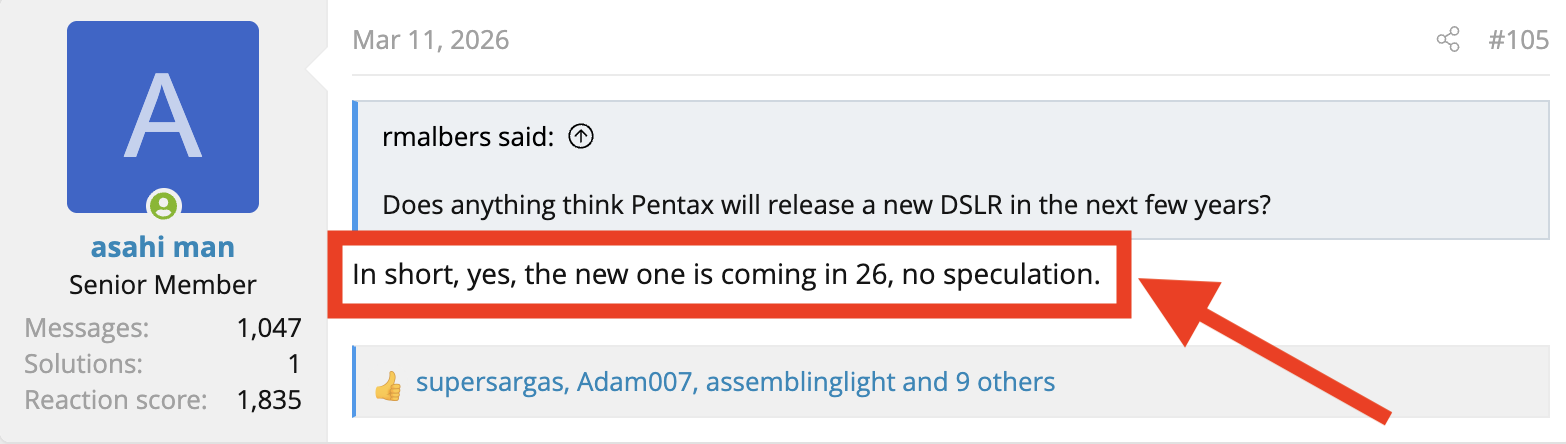Click the Solutions count of 1
The height and width of the screenshot is (444, 1566).
tap(295, 364)
